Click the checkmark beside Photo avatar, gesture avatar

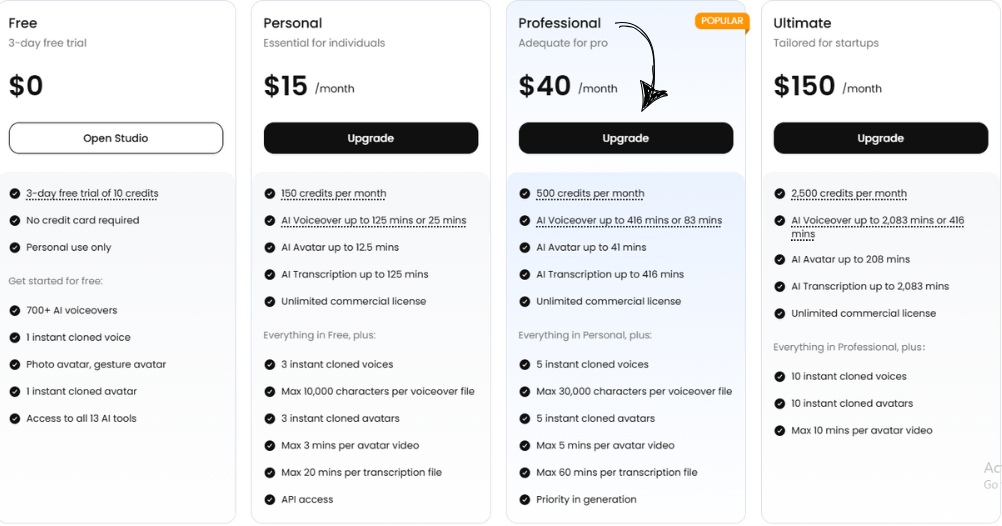pyautogui.click(x=14, y=365)
